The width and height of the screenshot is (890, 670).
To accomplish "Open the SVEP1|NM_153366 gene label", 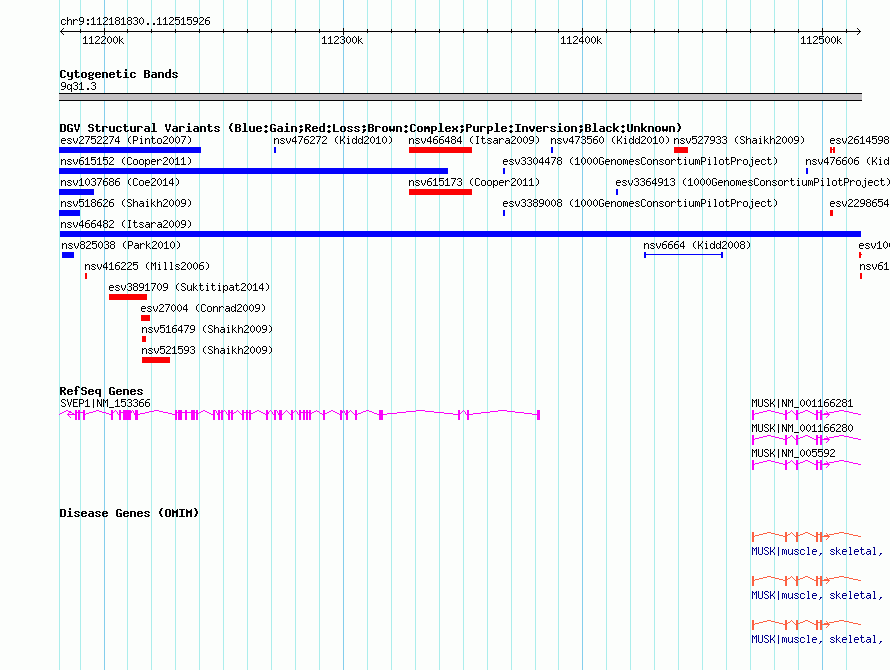I will click(106, 403).
